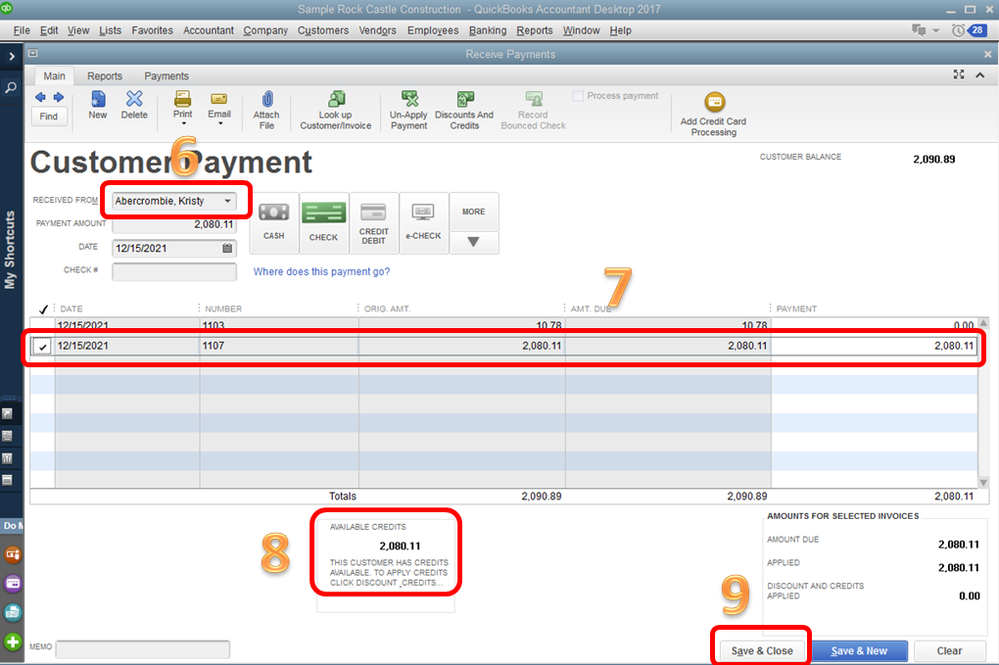
Task: Open Look up Customer/Invoice
Action: [336, 110]
